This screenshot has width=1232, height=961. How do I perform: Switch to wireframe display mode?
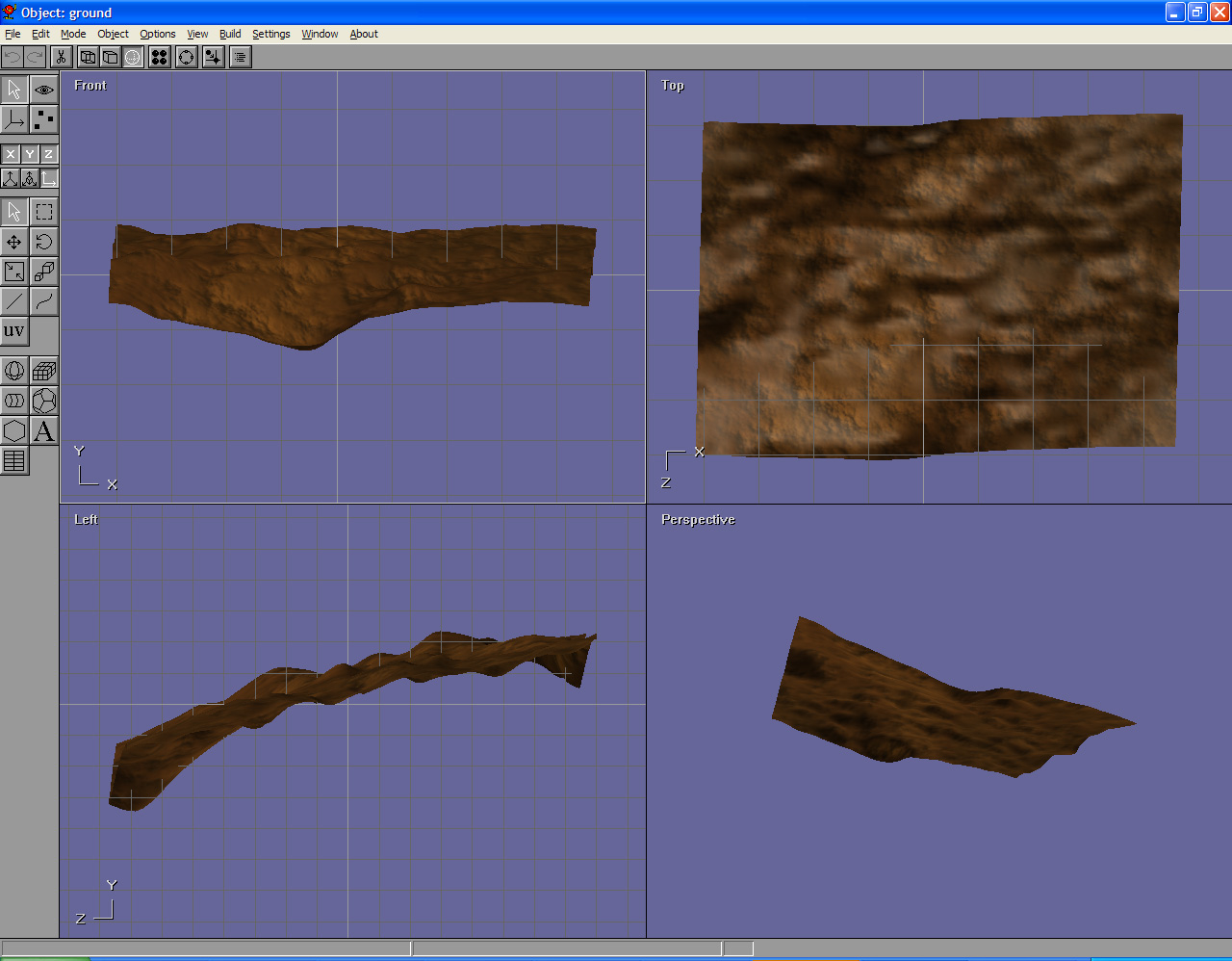[87, 57]
